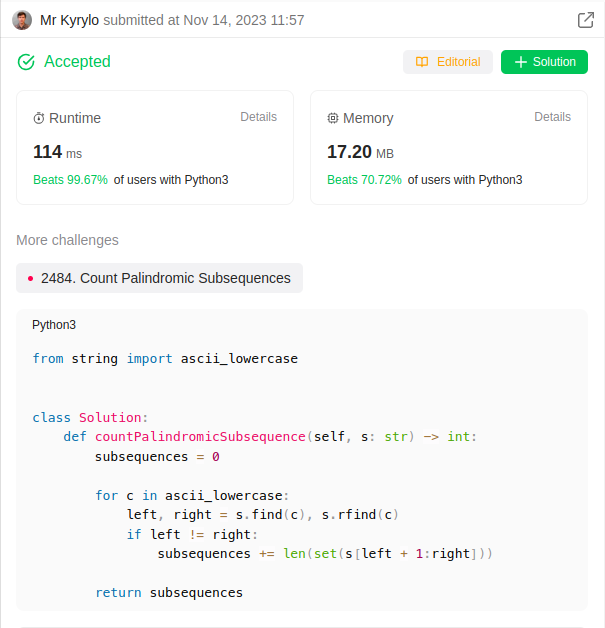Click the pink difficulty dot beside 2484
Viewport: 605px width, 628px height.
click(x=30, y=279)
